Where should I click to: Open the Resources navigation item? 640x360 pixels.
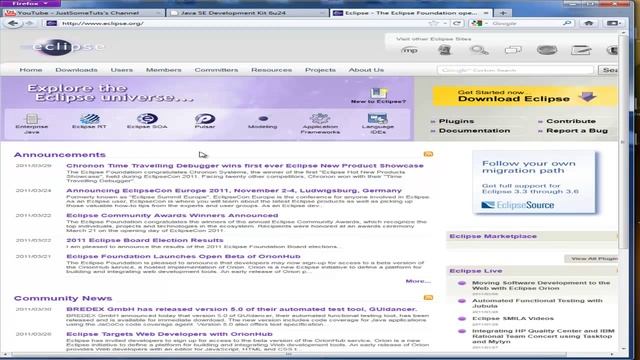pos(271,70)
